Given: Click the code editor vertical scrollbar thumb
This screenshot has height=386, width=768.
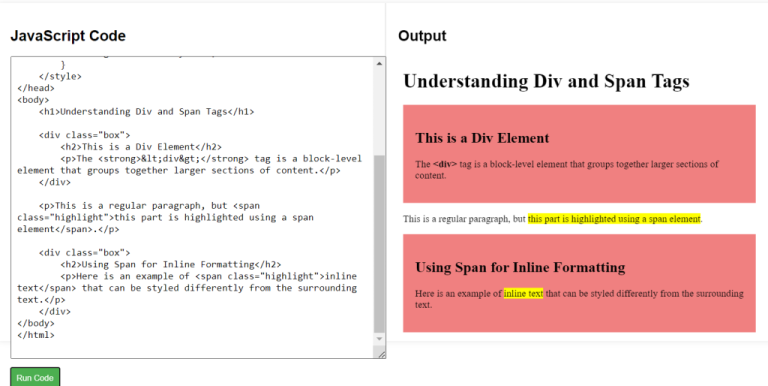Looking at the screenshot, I should (379, 244).
